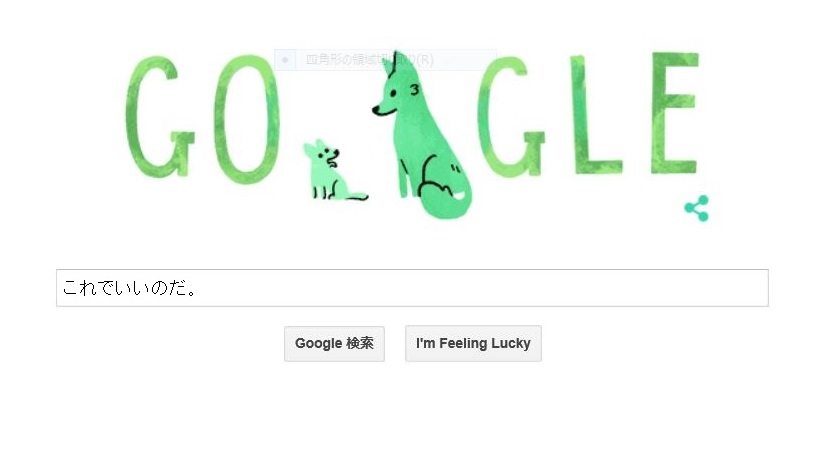Viewport: 814px width, 459px height.
Task: Click the green letter E of the doodle
Action: pos(675,113)
